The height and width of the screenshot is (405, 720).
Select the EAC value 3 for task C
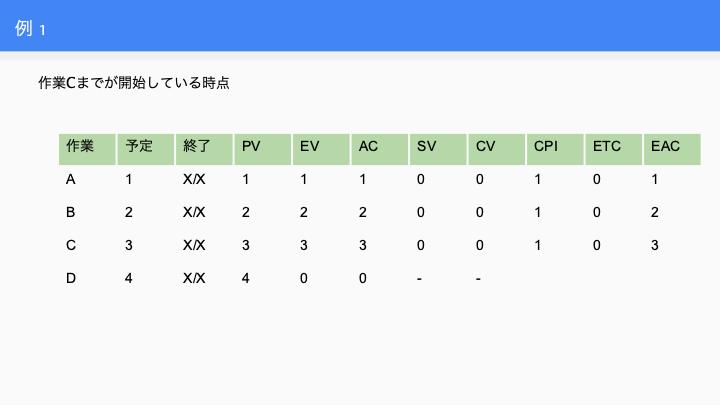(655, 245)
